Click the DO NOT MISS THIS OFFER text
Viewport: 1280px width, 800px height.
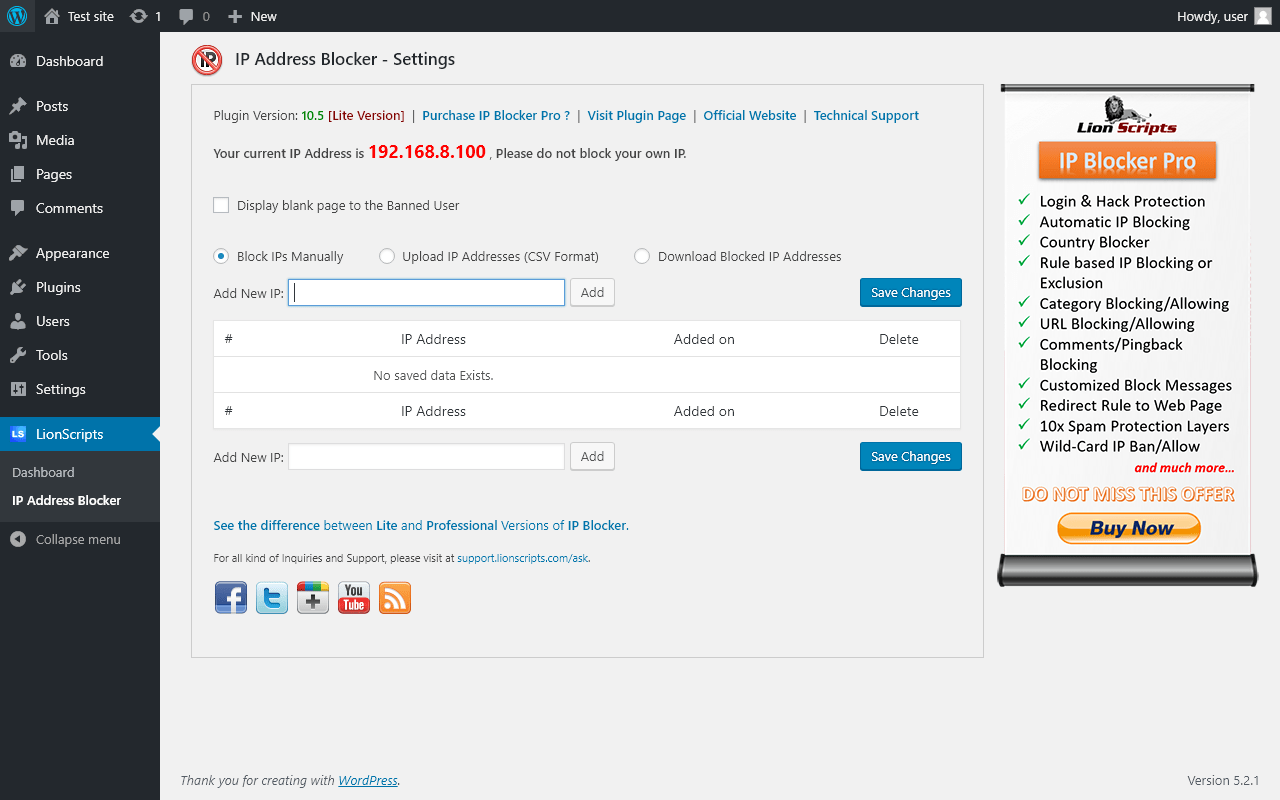[x=1128, y=494]
